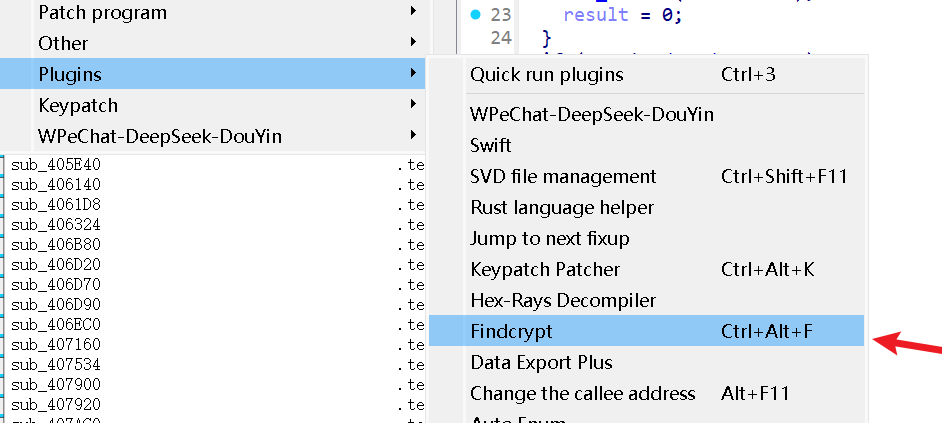Open the Plugins submenu

tap(213, 74)
